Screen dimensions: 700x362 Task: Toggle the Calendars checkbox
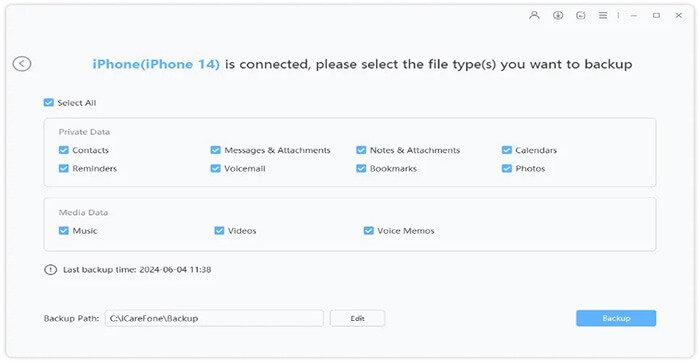(507, 150)
